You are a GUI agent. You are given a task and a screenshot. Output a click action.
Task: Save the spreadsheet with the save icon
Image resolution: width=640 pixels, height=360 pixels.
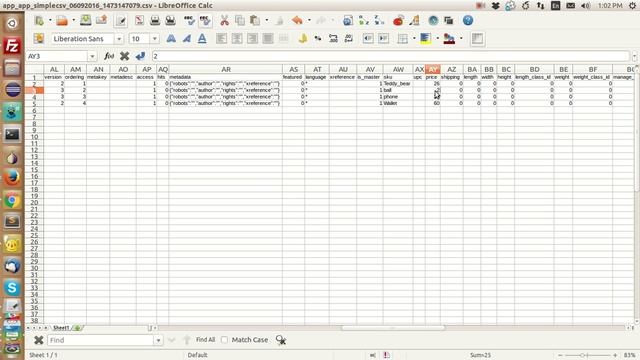click(85, 20)
